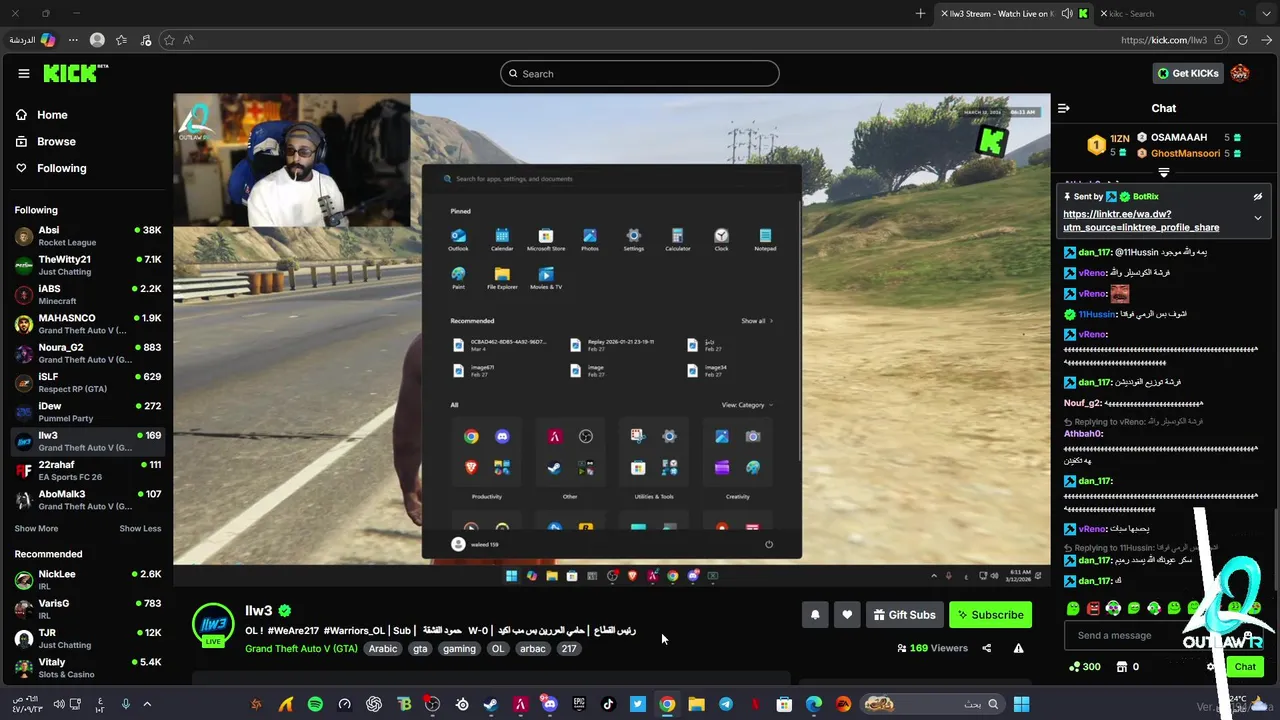Open Absi's Rocket League channel
1280x720 pixels.
coord(87,236)
